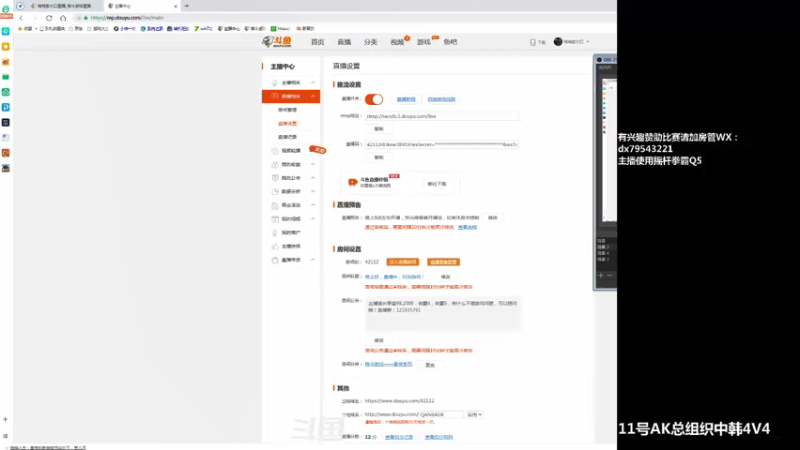
Task: Click the browser forward arrow
Action: [x=35, y=18]
